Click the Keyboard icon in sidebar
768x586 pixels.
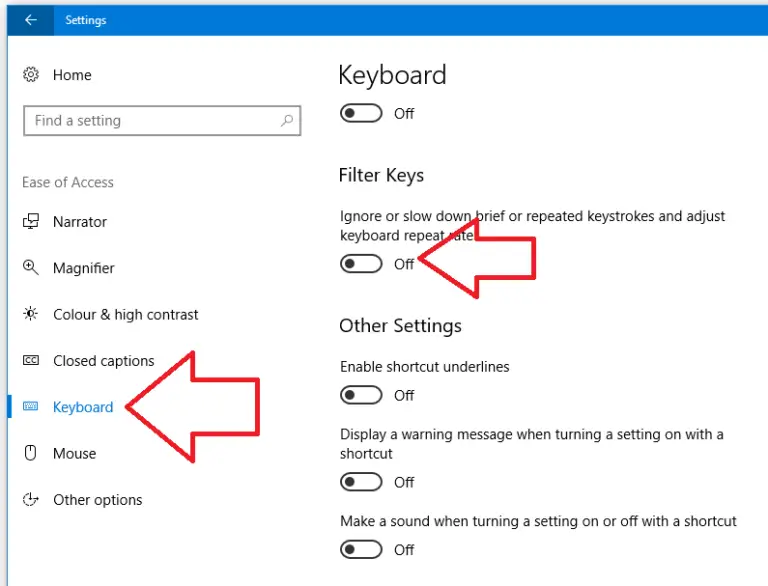pos(32,407)
